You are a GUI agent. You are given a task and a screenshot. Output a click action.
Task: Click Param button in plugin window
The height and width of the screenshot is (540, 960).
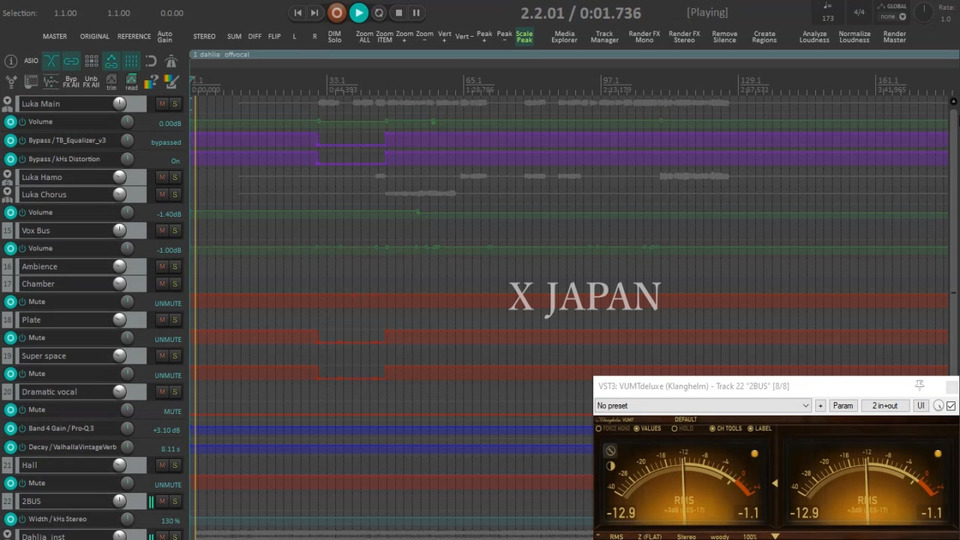[842, 406]
